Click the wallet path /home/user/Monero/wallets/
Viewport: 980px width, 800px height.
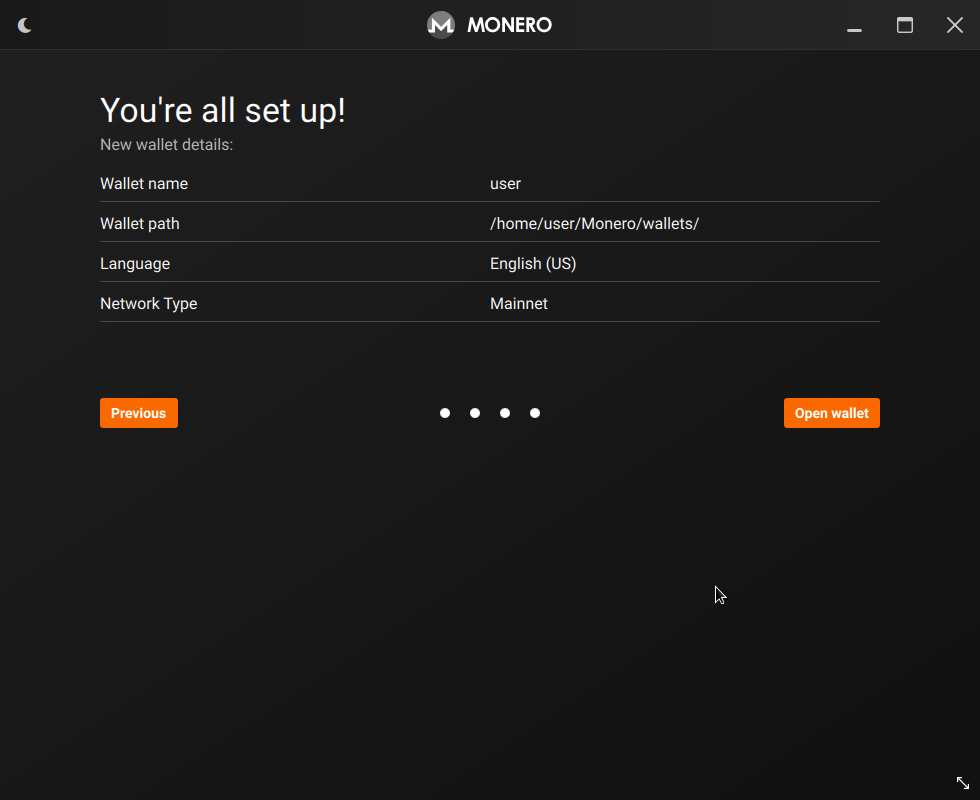point(594,224)
